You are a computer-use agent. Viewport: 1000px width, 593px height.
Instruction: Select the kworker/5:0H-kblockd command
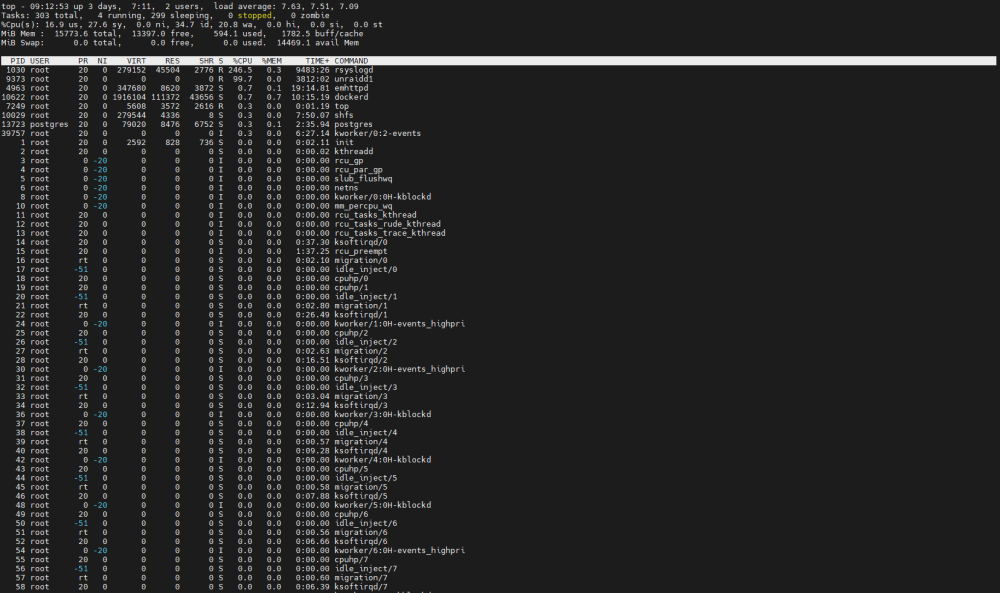[x=383, y=505]
